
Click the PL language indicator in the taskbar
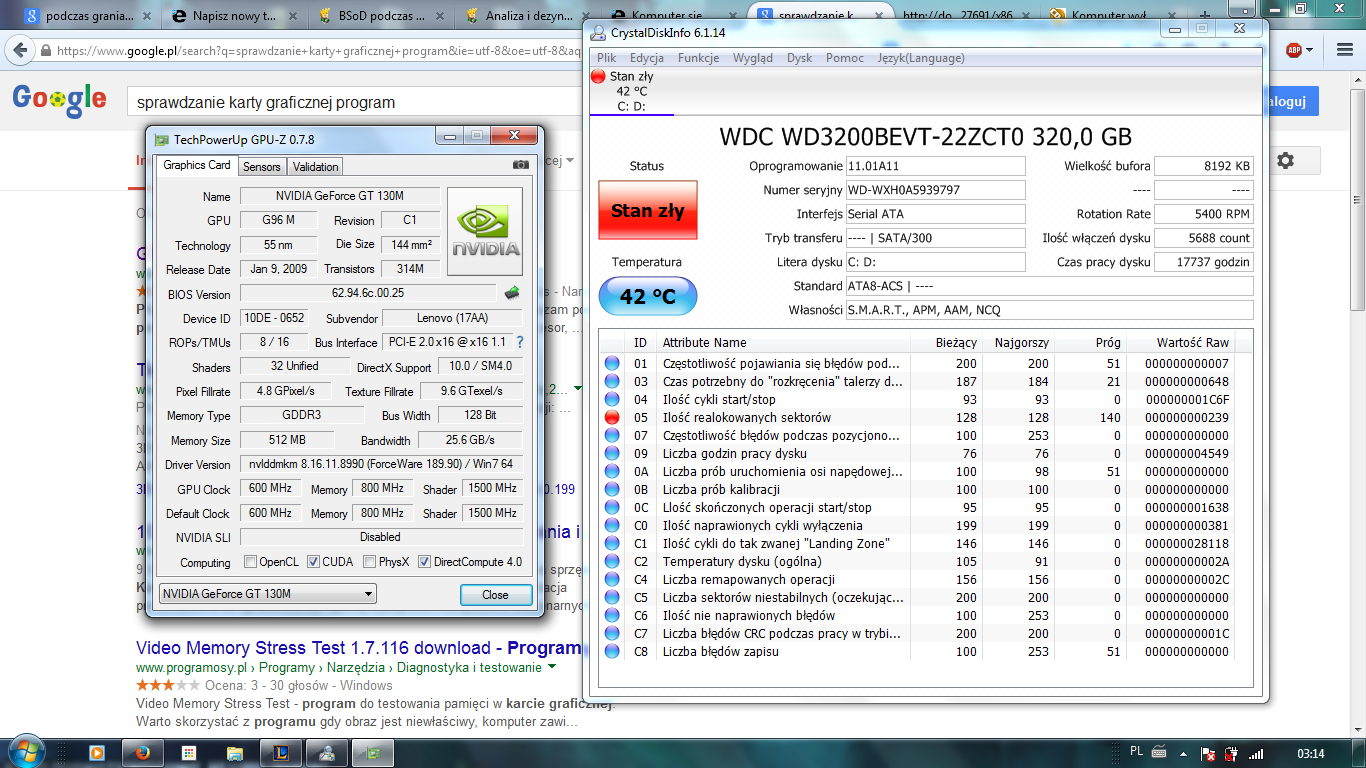click(x=1136, y=751)
